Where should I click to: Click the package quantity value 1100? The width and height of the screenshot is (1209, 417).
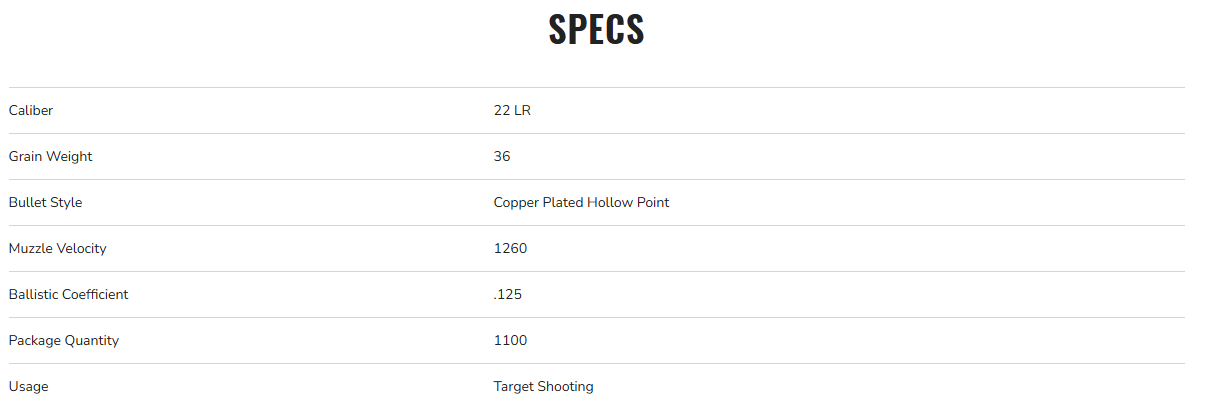(x=510, y=341)
